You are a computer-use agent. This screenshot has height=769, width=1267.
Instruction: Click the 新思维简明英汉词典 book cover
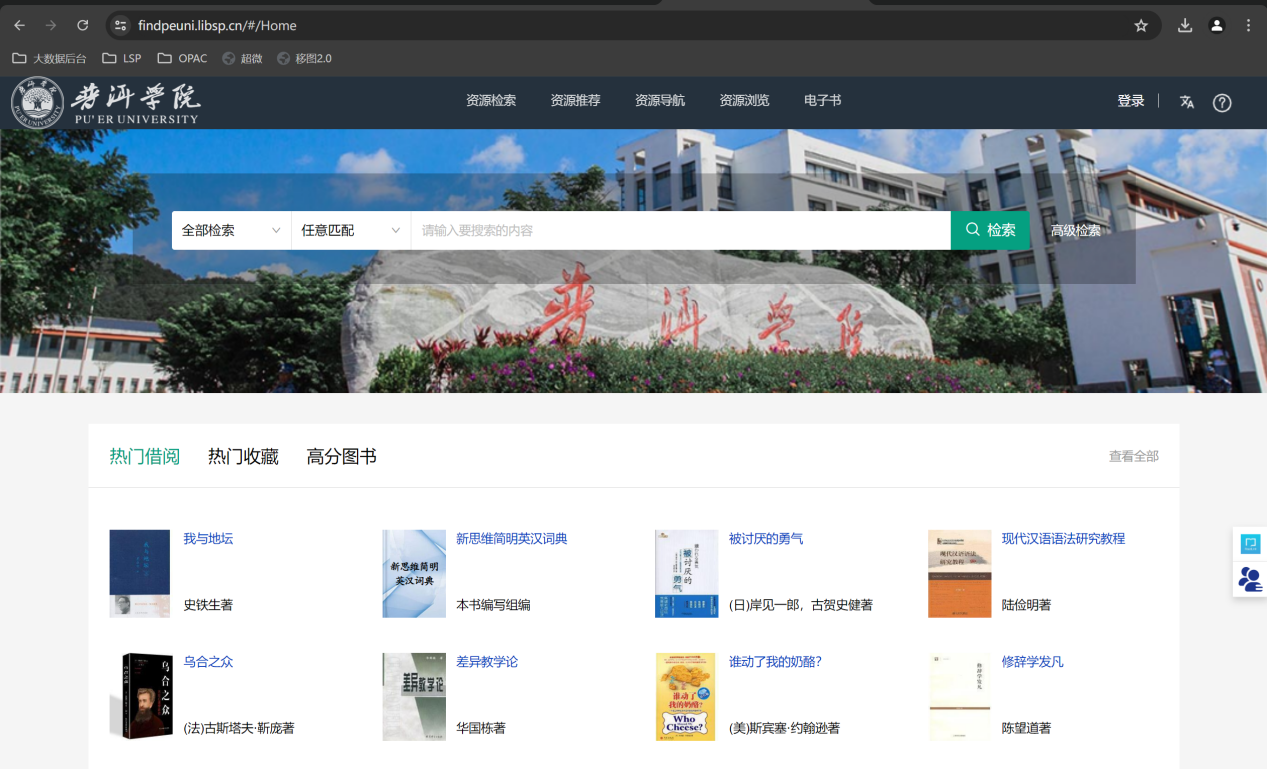click(x=414, y=574)
